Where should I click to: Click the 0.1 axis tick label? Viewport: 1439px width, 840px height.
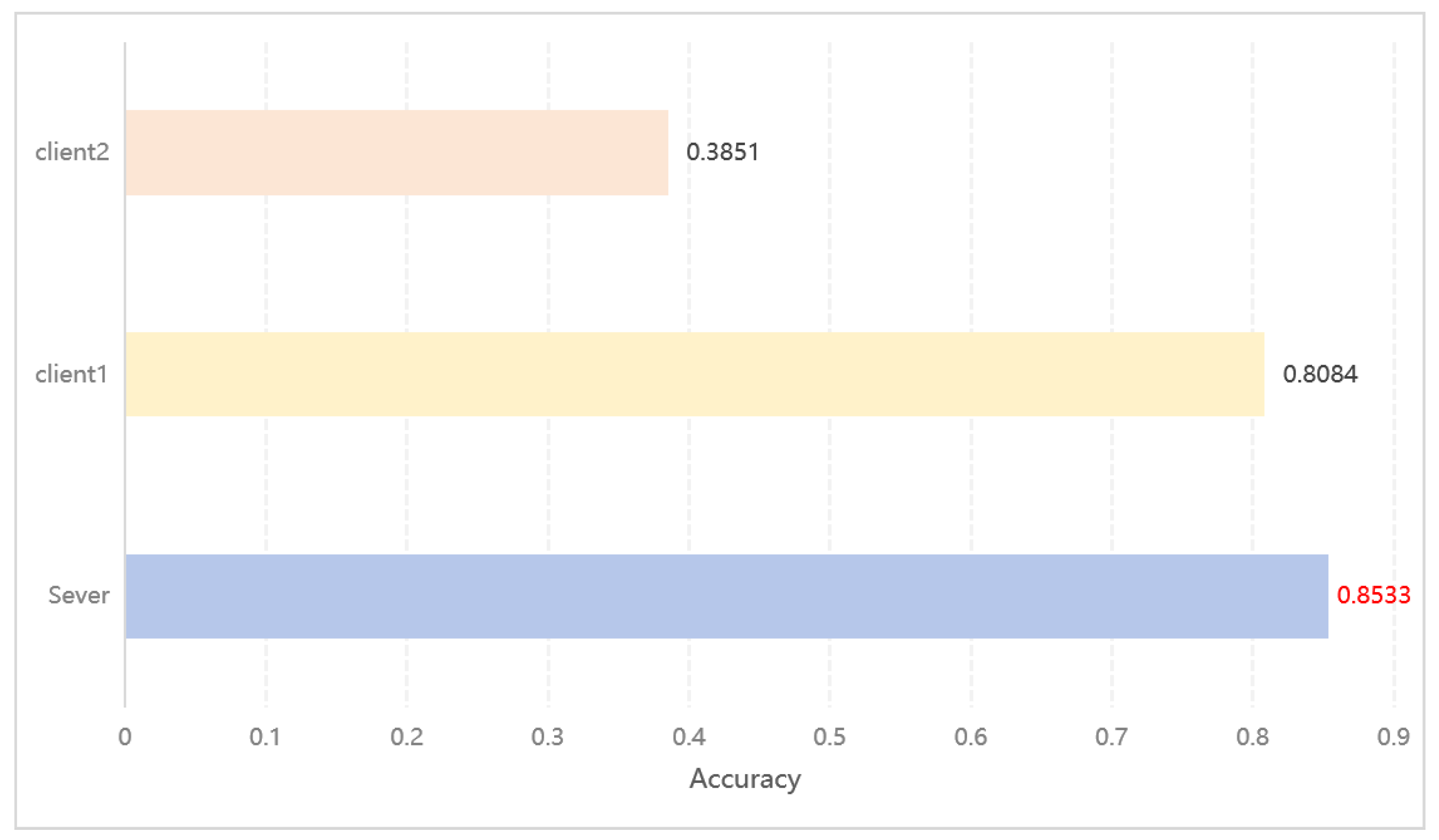pyautogui.click(x=265, y=737)
